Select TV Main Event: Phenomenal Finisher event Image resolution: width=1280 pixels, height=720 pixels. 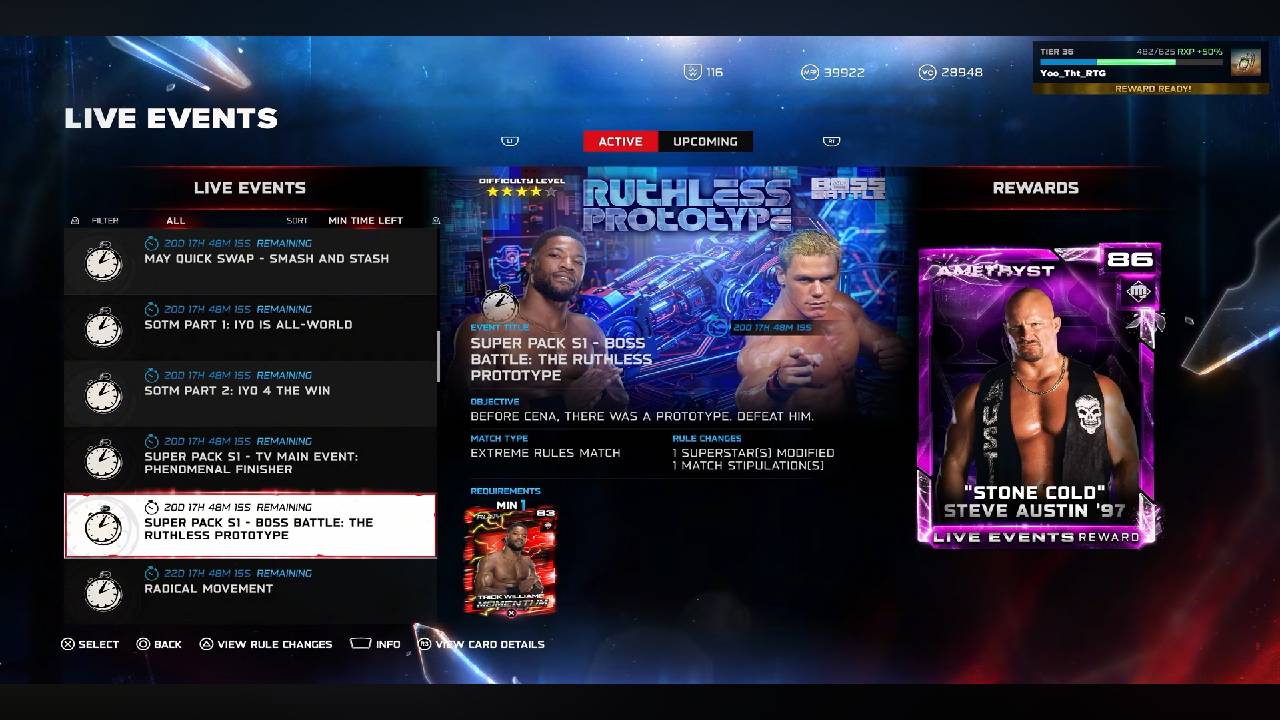pos(250,459)
